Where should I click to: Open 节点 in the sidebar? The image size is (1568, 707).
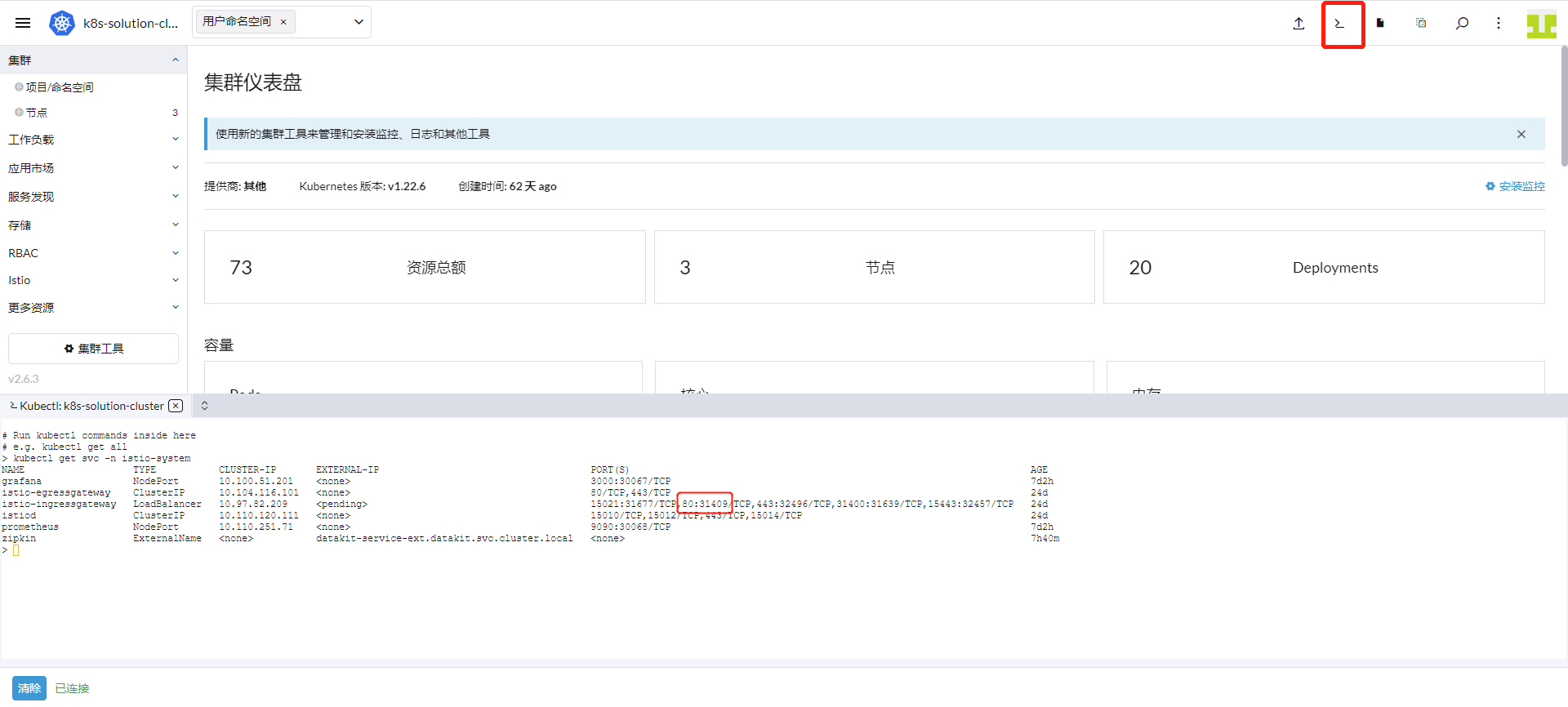pyautogui.click(x=37, y=113)
